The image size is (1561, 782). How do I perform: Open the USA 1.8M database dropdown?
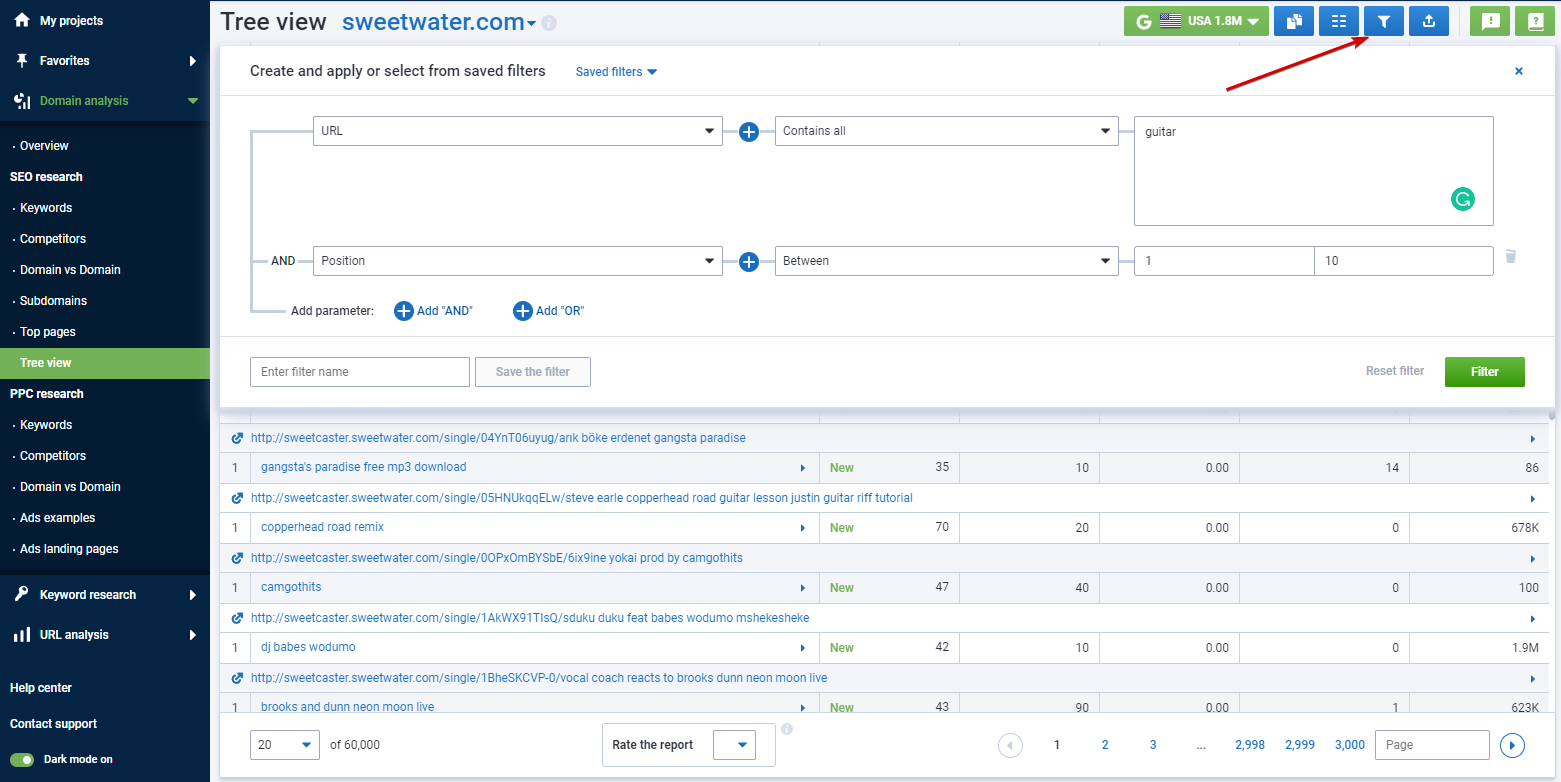click(x=1197, y=21)
